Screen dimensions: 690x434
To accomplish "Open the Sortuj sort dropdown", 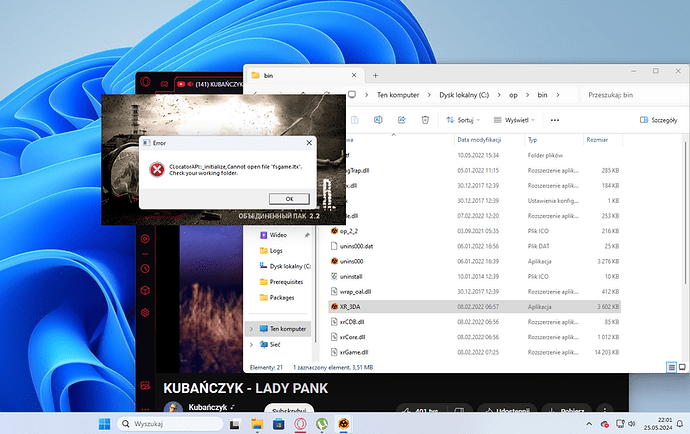I will click(x=465, y=119).
